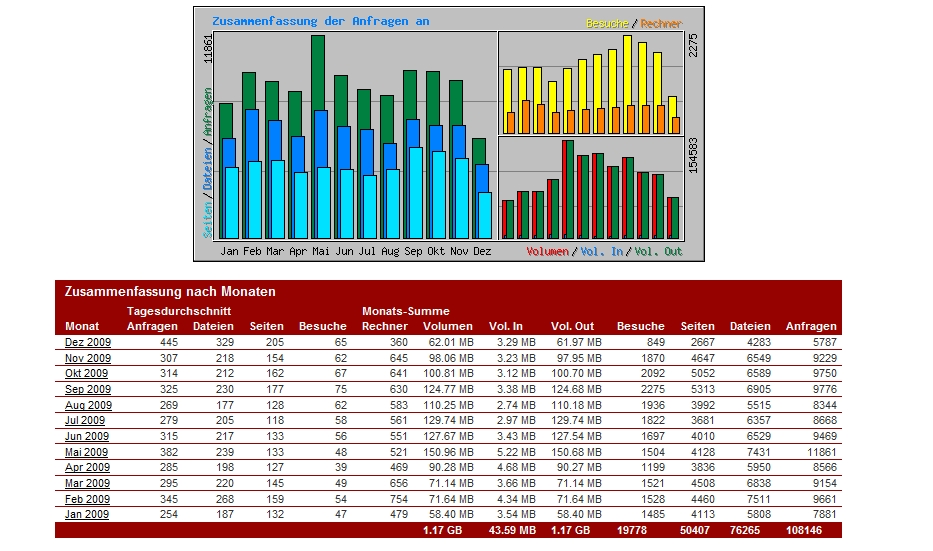This screenshot has height=551, width=933.
Task: Open Jan 2009 month statistics
Action: (87, 514)
